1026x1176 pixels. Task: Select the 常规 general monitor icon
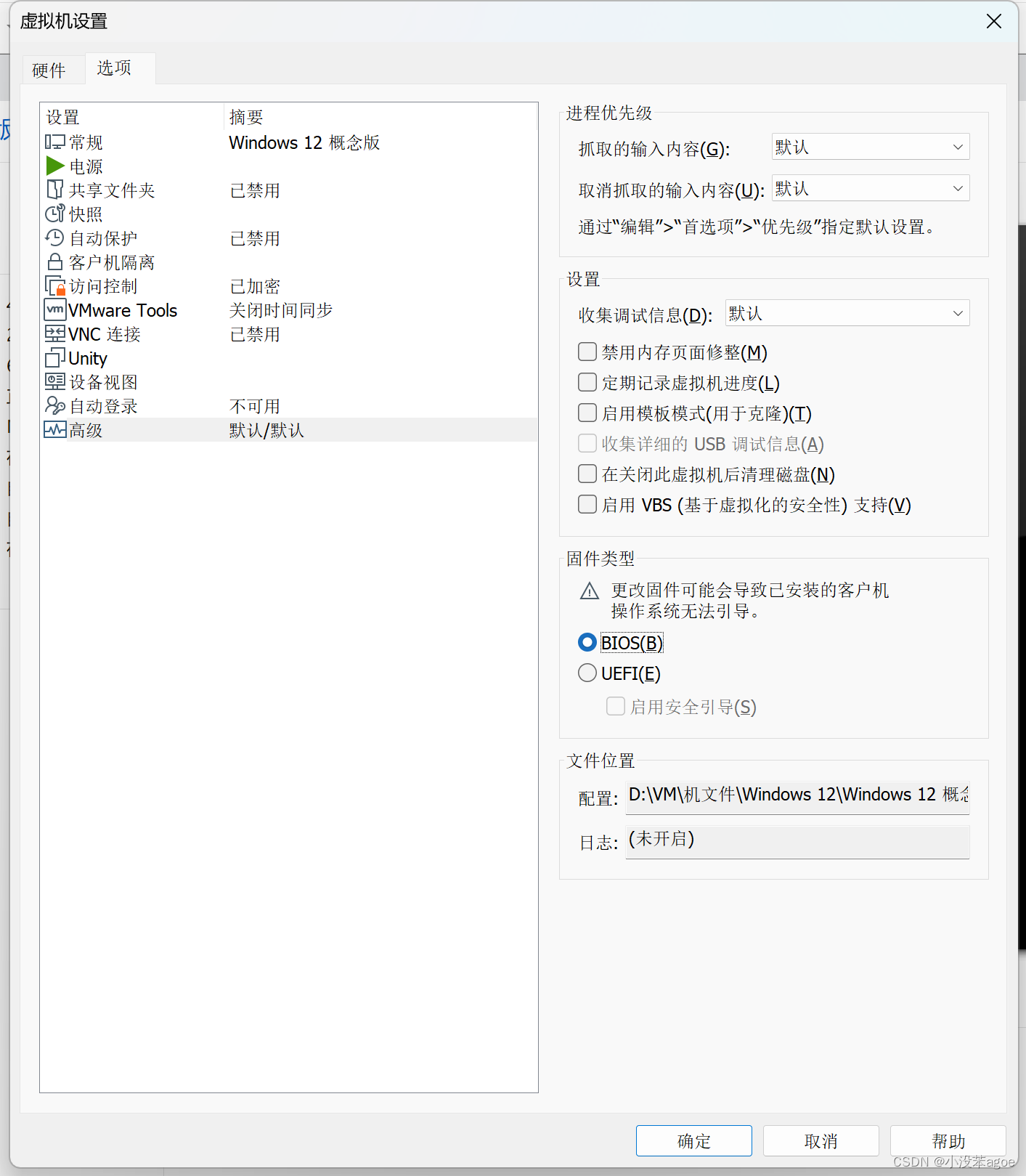click(x=55, y=142)
